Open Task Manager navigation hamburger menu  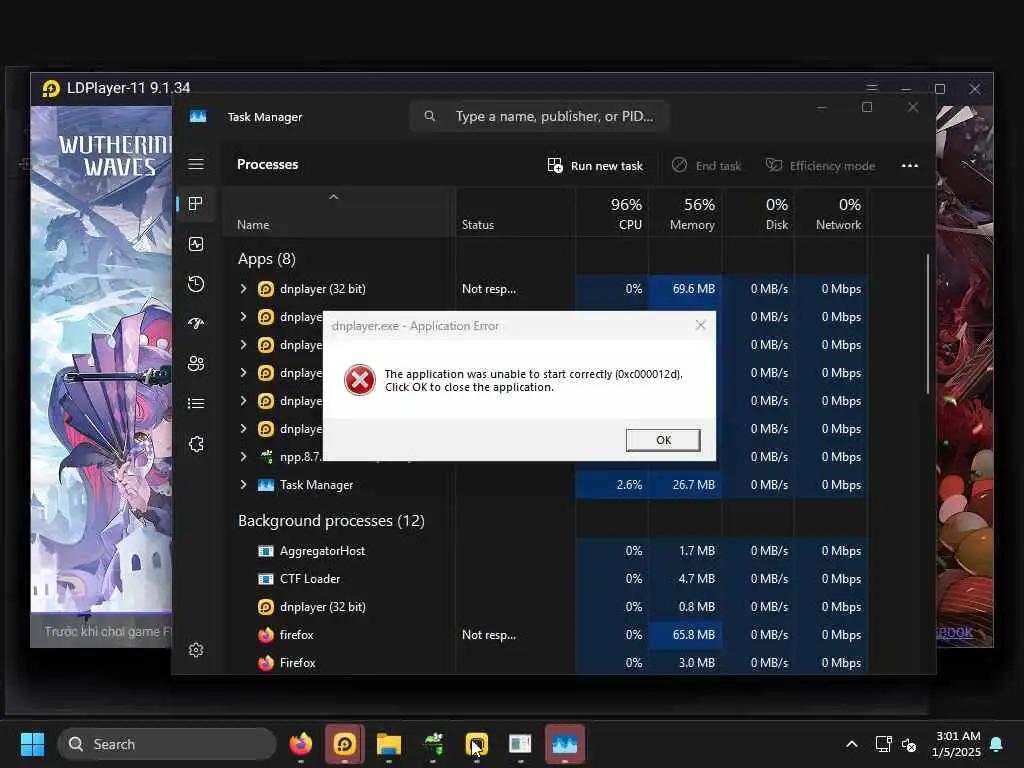pyautogui.click(x=196, y=164)
